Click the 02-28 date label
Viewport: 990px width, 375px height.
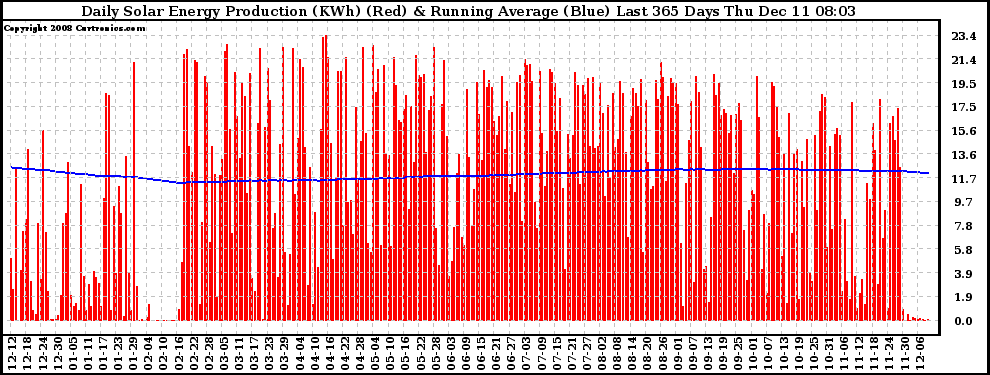(x=209, y=353)
